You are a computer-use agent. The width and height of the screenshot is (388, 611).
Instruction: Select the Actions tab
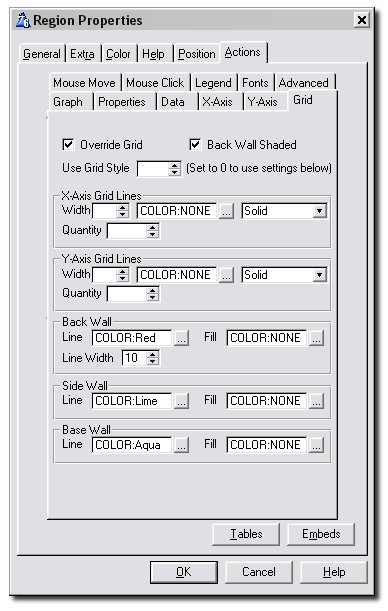click(243, 52)
